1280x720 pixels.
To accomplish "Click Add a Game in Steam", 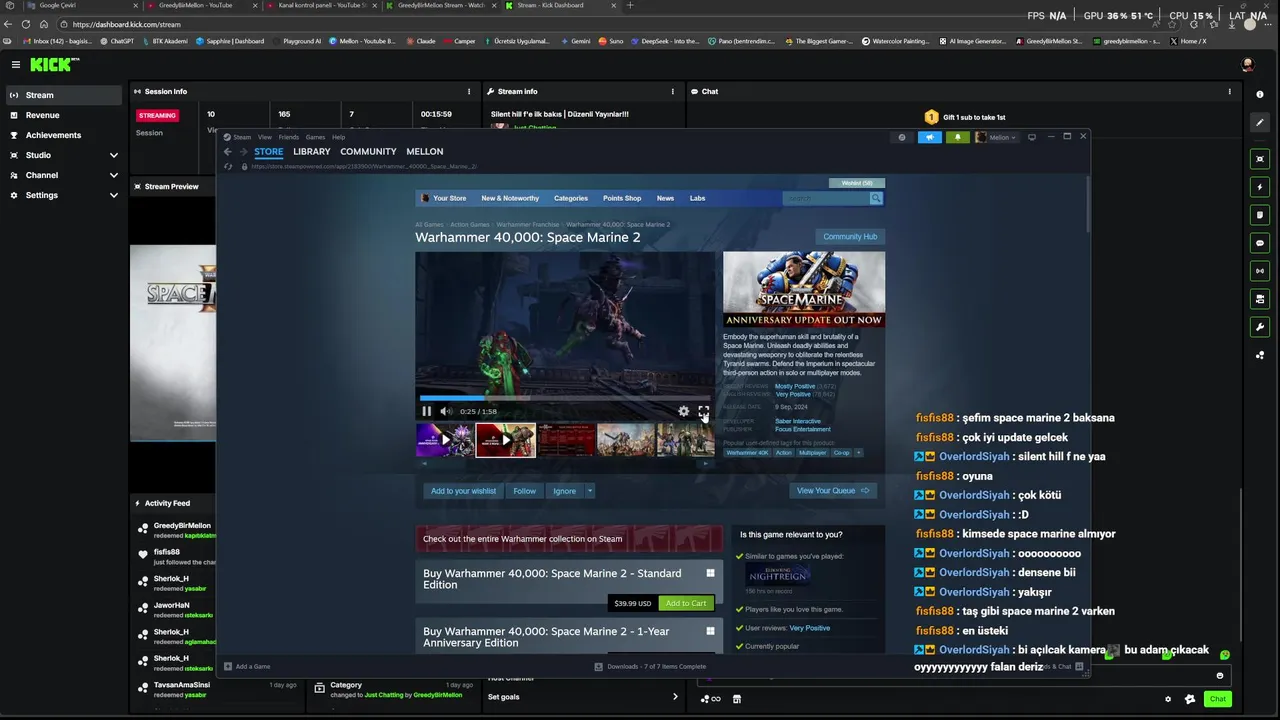I will coord(247,666).
